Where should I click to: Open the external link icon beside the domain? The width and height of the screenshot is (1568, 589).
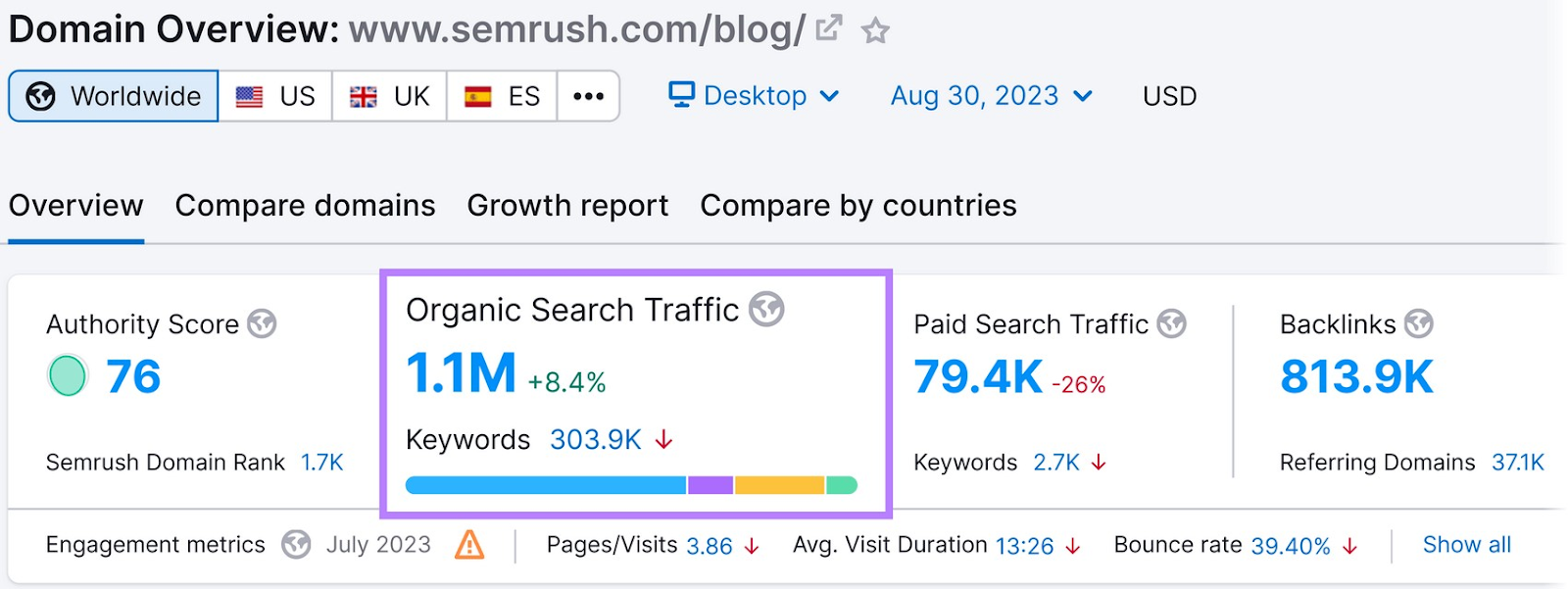coord(828,28)
